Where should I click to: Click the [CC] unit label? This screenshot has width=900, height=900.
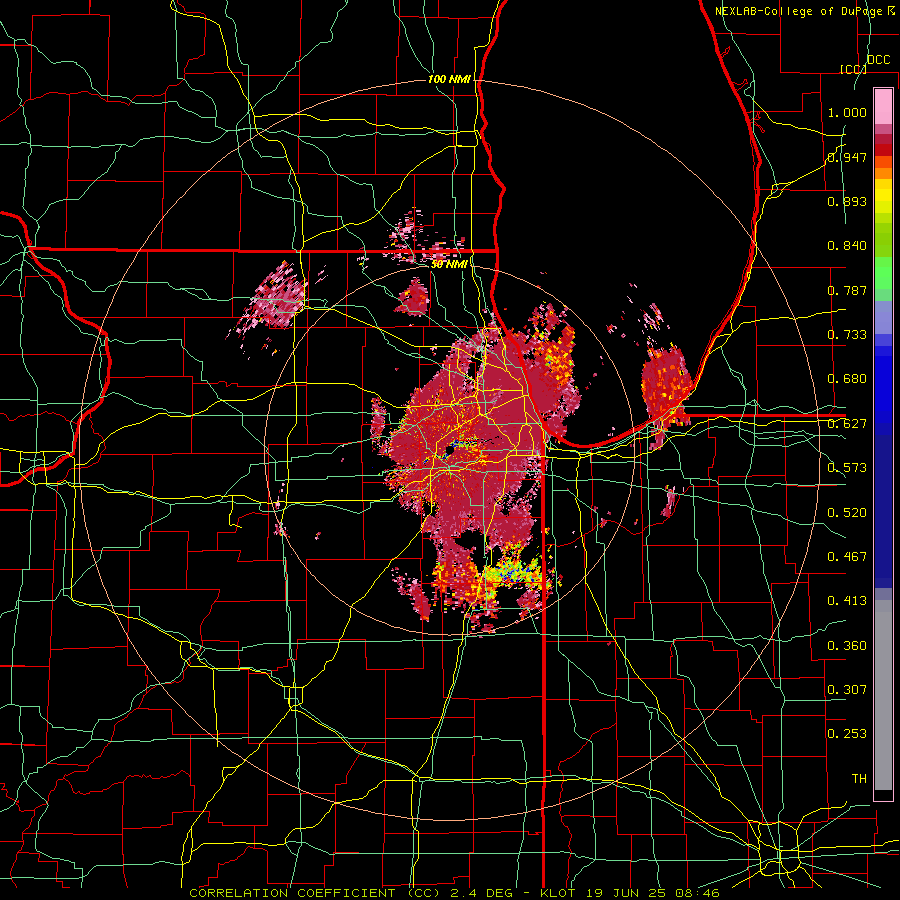(854, 69)
